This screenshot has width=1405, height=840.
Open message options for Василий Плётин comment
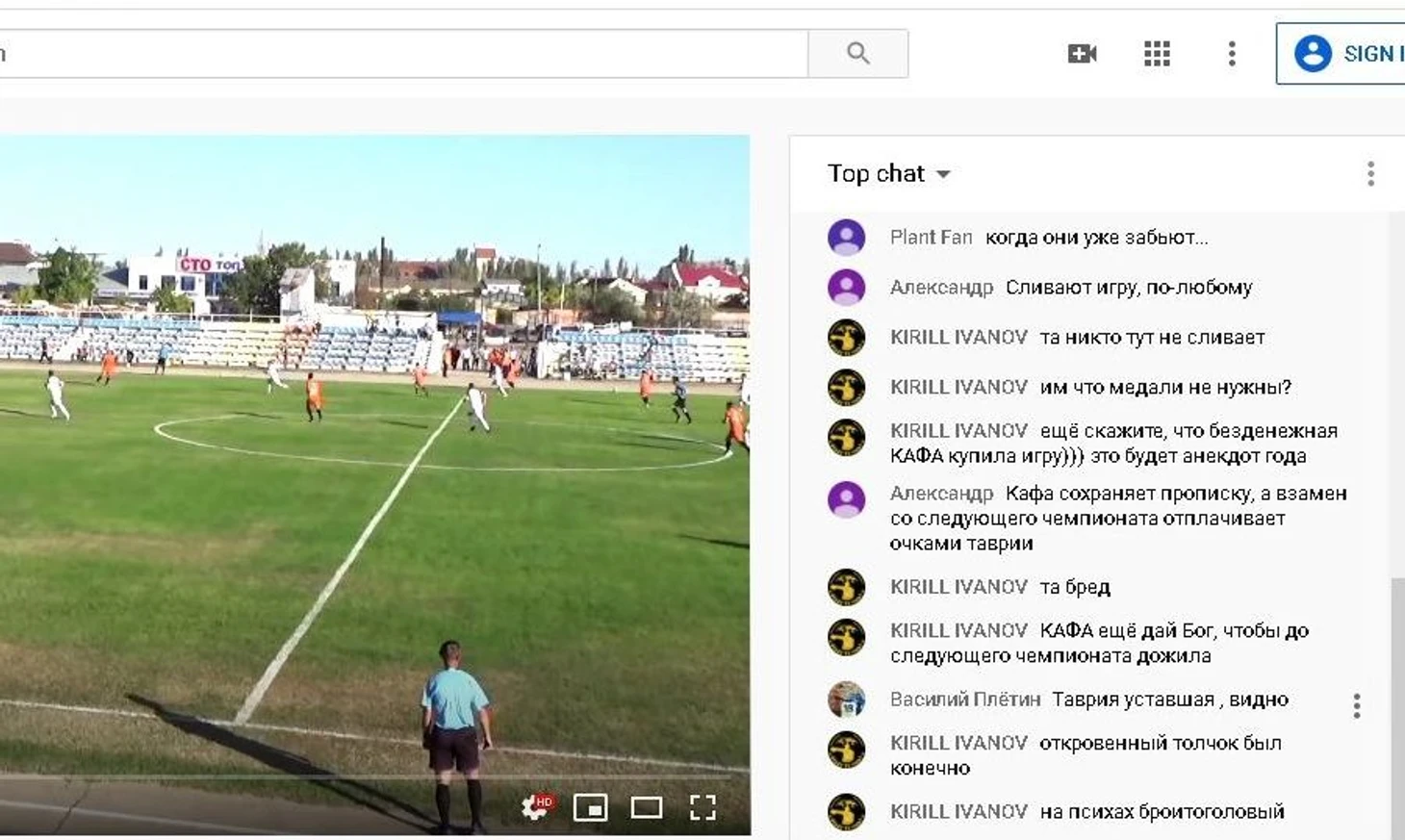click(1357, 706)
